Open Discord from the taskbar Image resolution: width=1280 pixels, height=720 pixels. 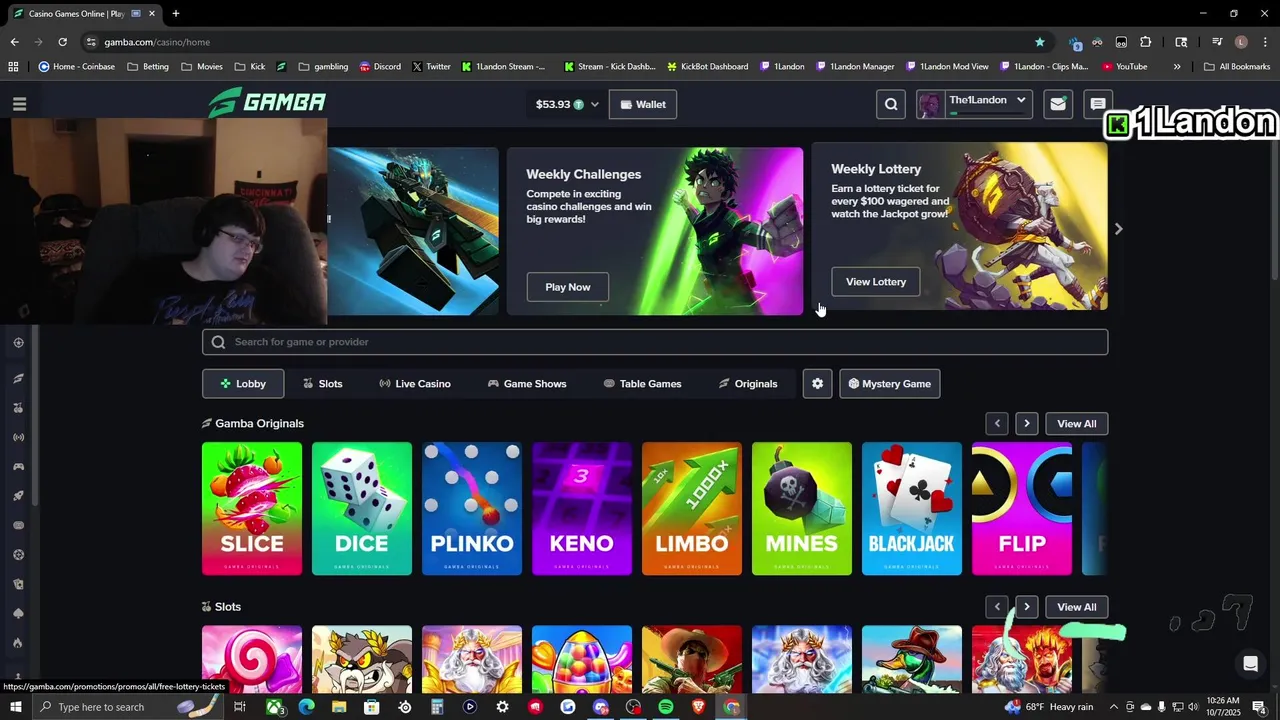point(601,707)
